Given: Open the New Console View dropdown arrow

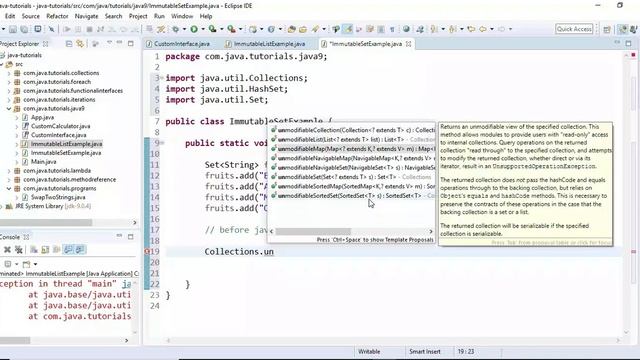Looking at the screenshot, I should point(36,264).
